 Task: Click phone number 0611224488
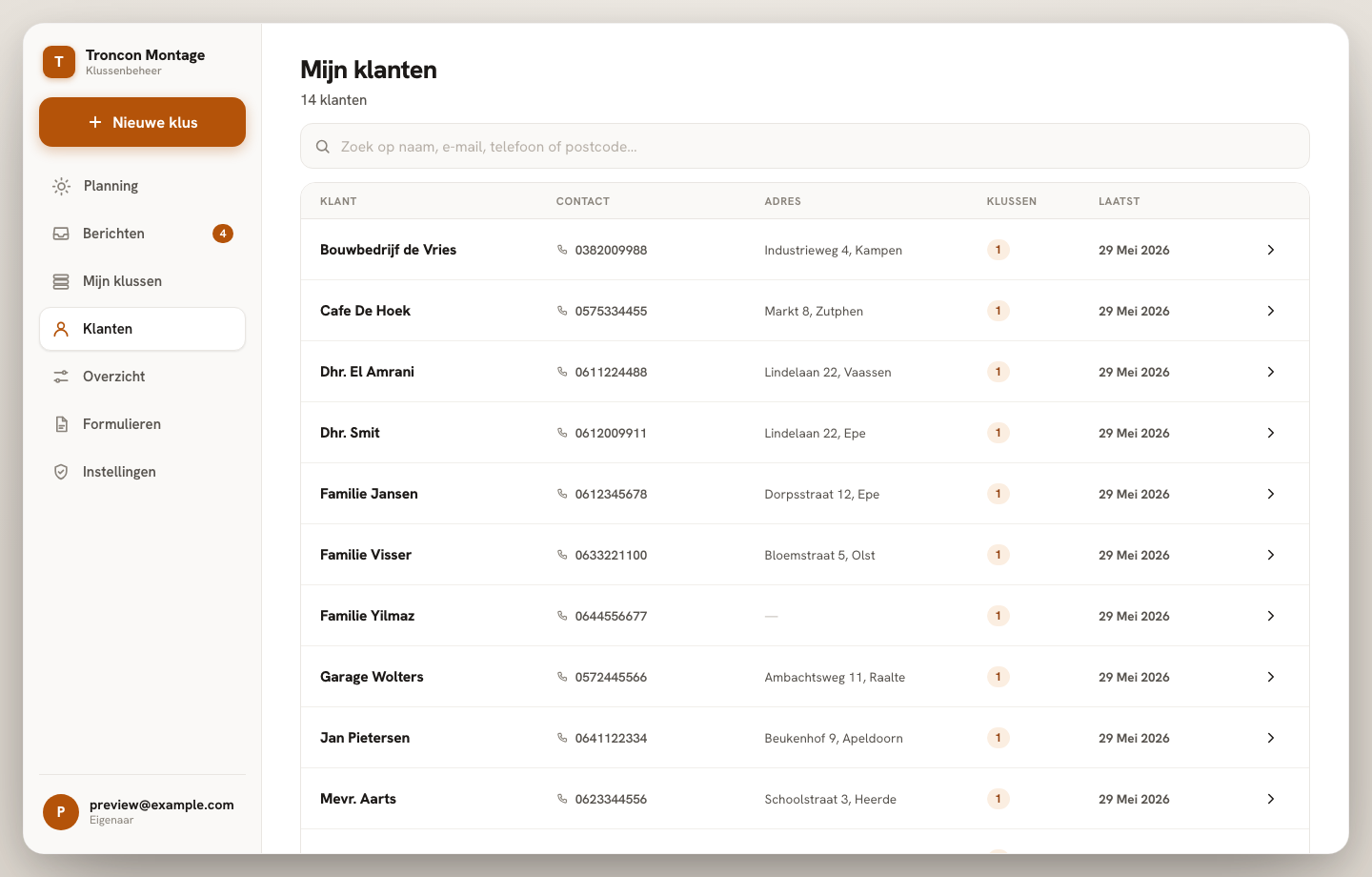pos(611,372)
